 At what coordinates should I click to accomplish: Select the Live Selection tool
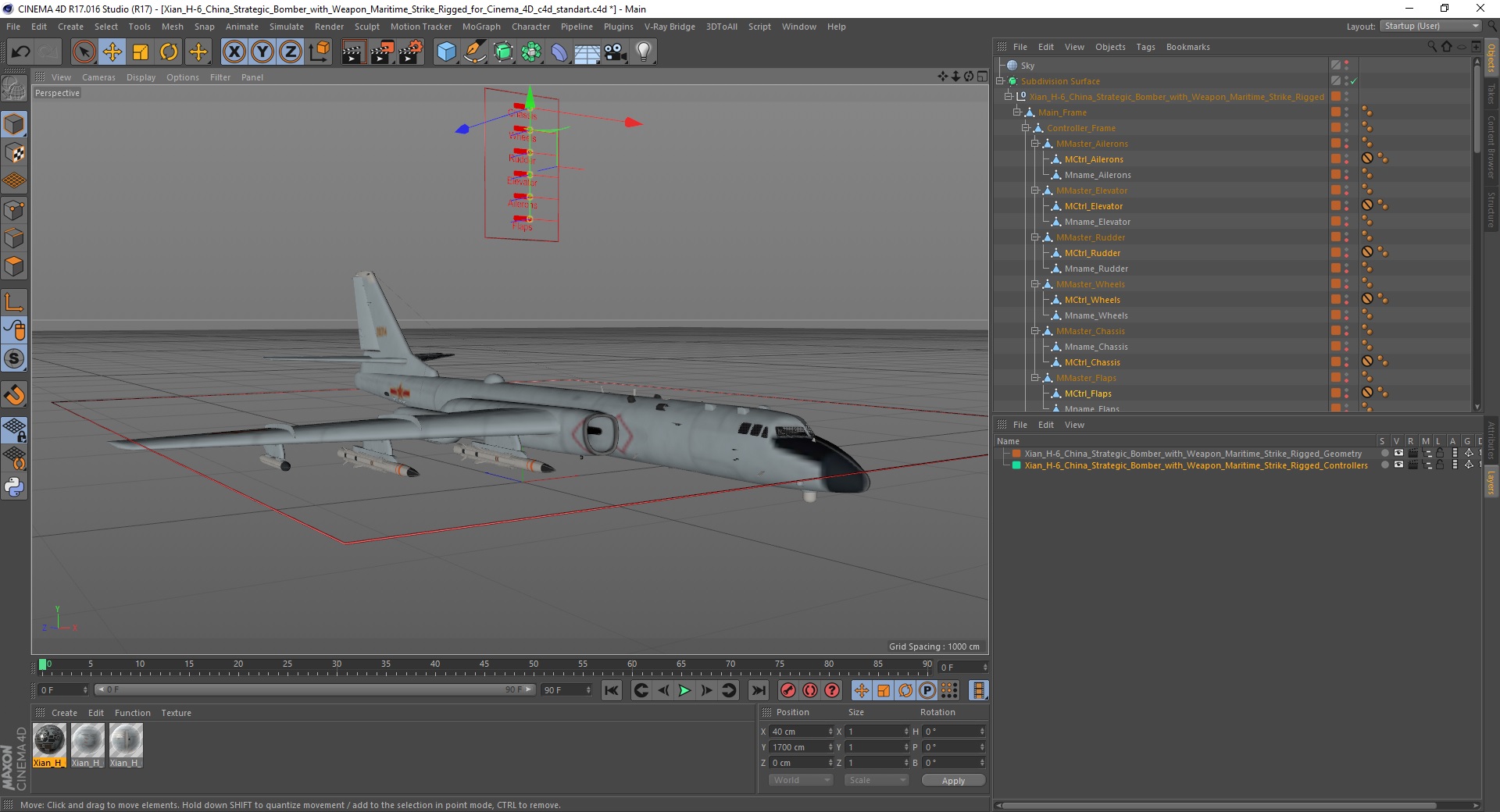point(84,52)
